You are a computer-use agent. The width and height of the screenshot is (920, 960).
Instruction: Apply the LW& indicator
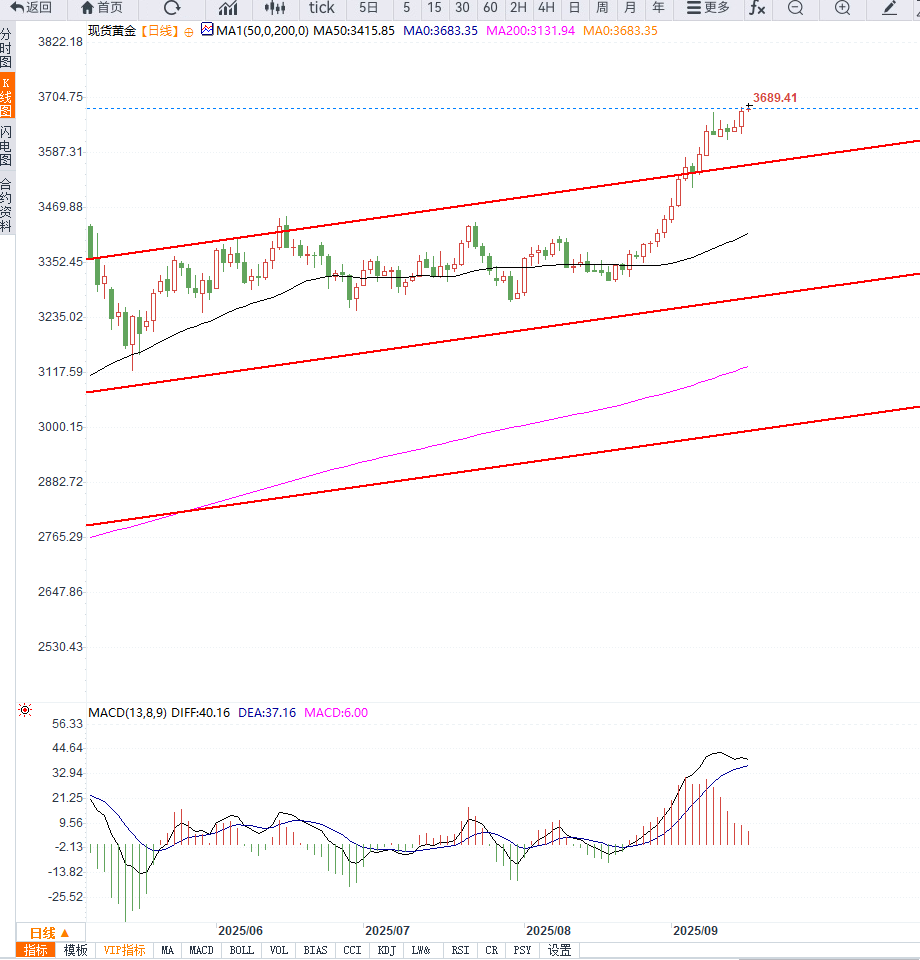(421, 950)
